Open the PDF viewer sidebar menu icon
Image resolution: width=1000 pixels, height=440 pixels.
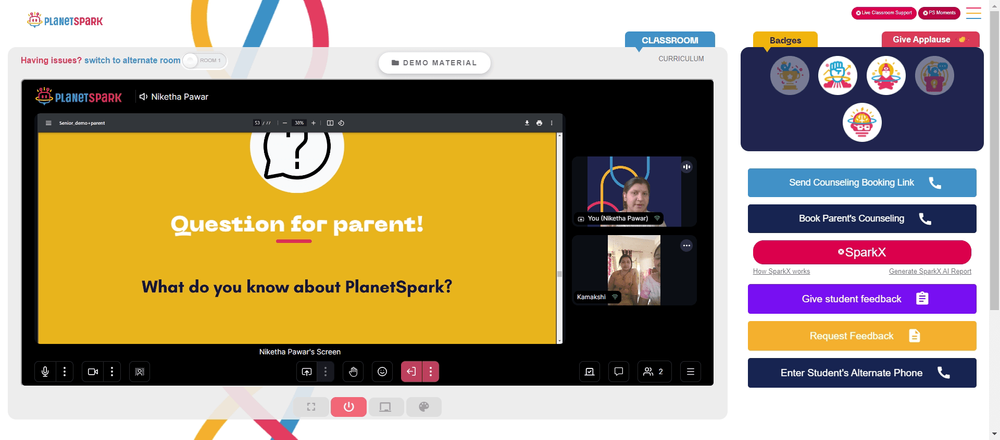pos(48,123)
